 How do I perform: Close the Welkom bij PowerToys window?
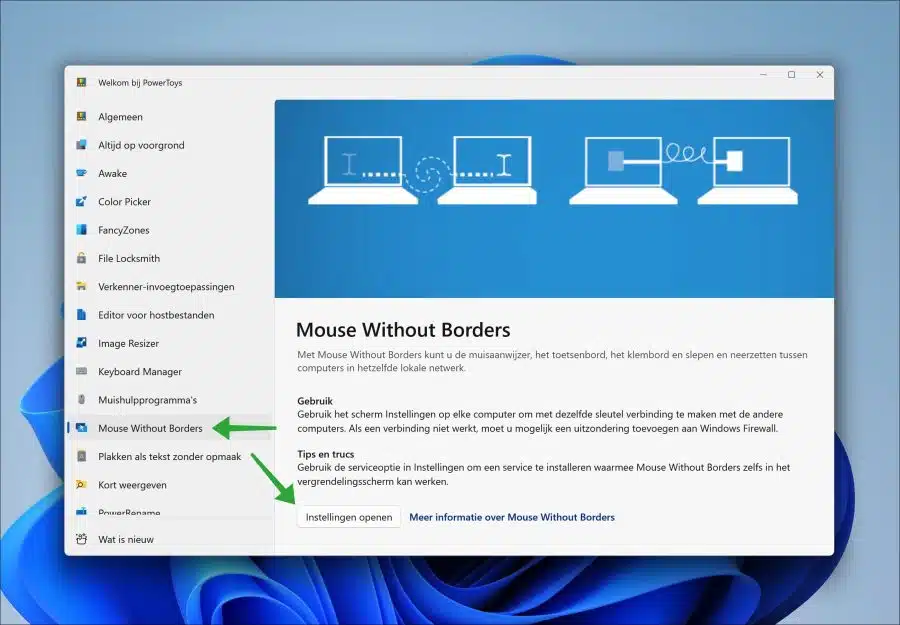tap(820, 75)
